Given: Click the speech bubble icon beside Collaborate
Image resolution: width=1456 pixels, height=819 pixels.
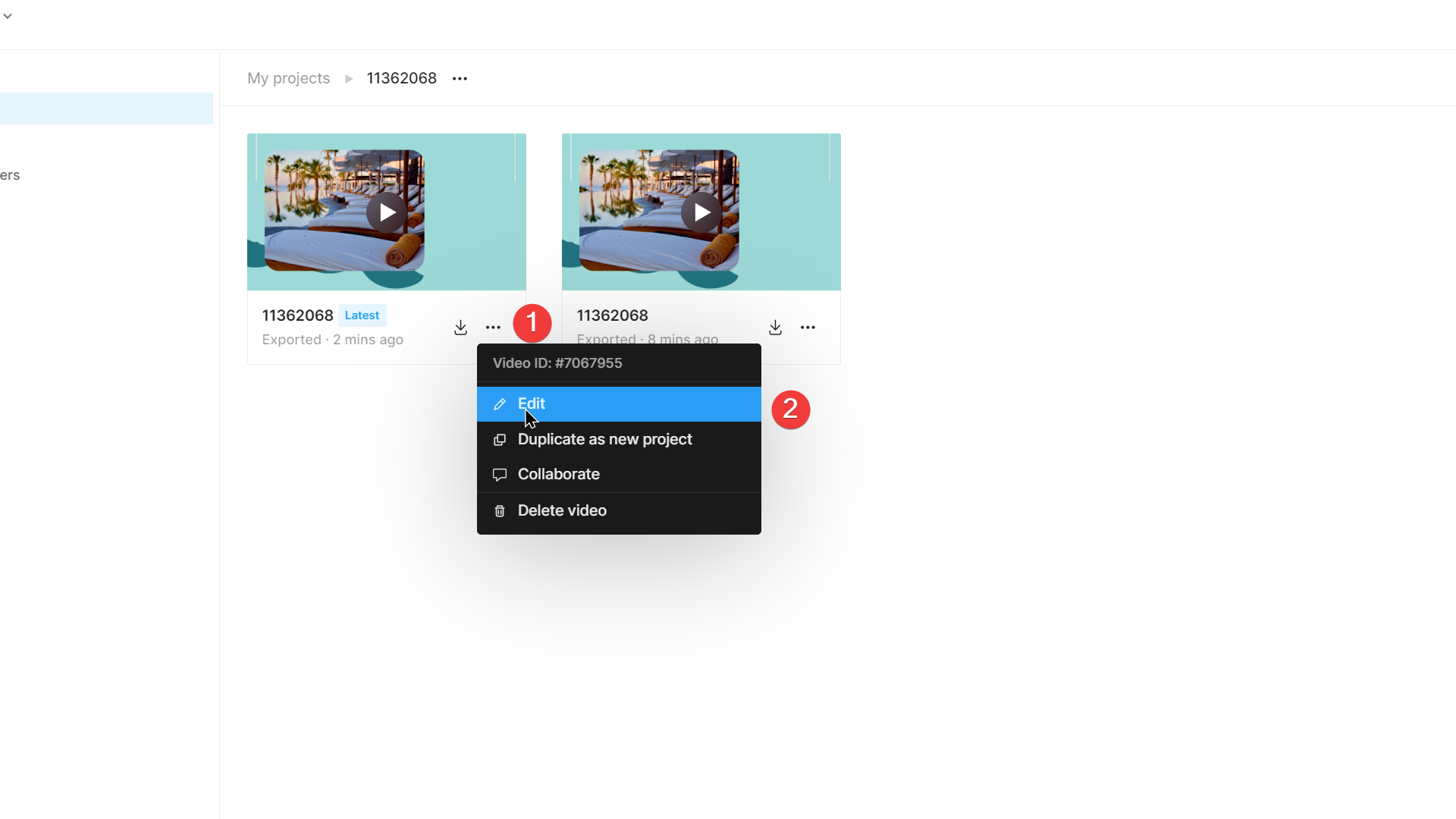Looking at the screenshot, I should coord(500,474).
